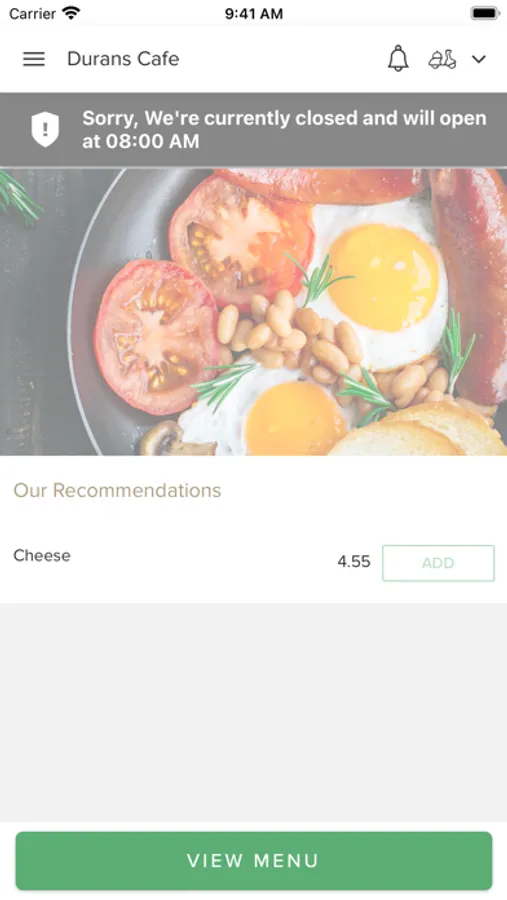Tap the closed notice banner text
The height and width of the screenshot is (900, 507).
click(284, 129)
